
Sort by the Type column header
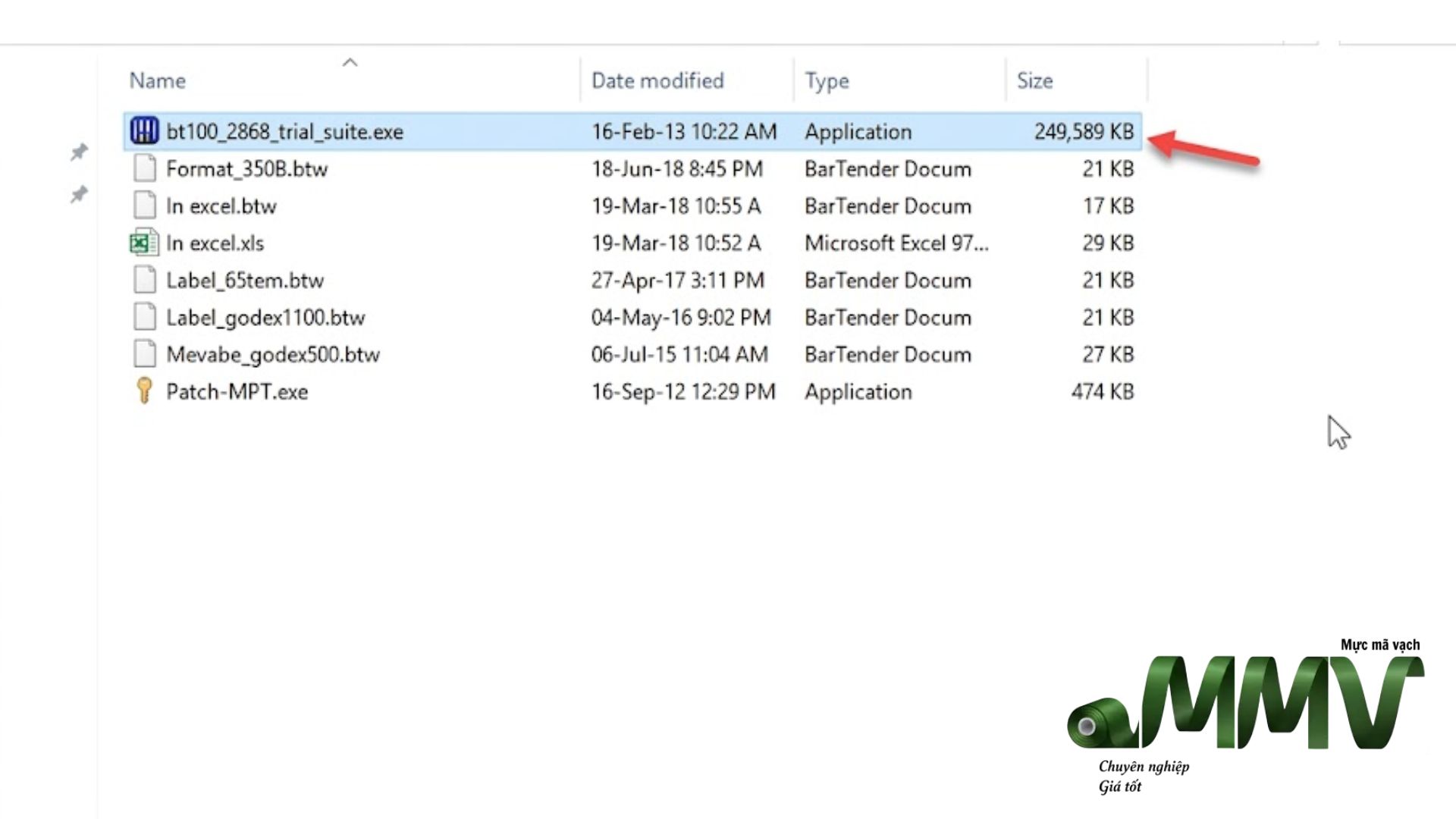(827, 80)
